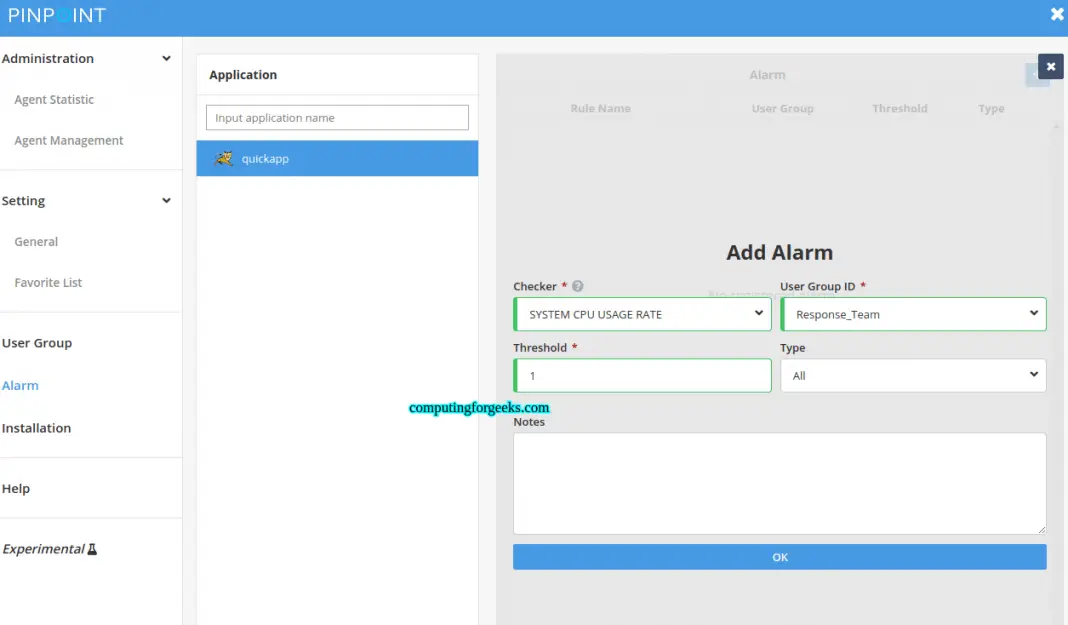The height and width of the screenshot is (625, 1068).
Task: Click the application name search field
Action: [336, 117]
